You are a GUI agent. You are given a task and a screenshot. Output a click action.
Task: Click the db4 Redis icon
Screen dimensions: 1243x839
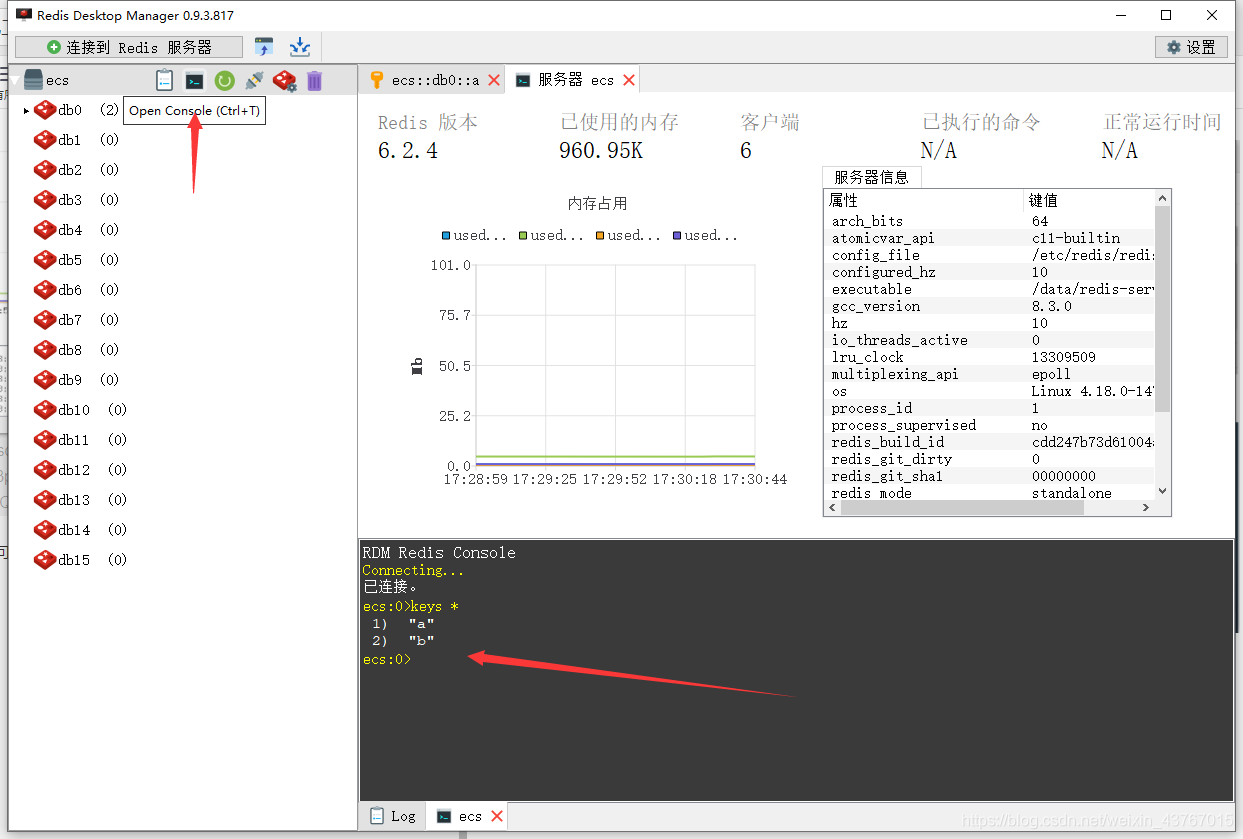coord(45,230)
